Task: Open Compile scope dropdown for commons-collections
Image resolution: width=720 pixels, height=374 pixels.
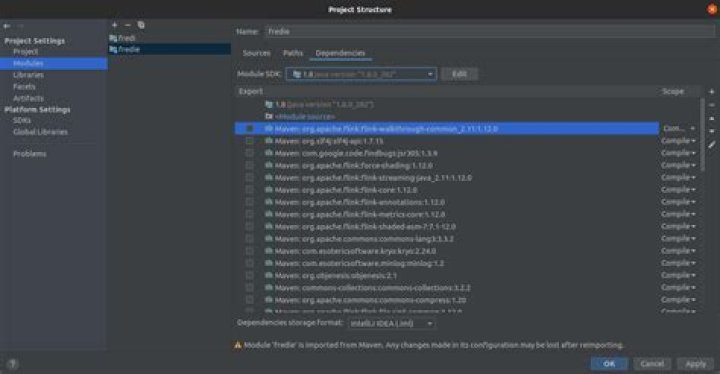Action: pyautogui.click(x=679, y=288)
